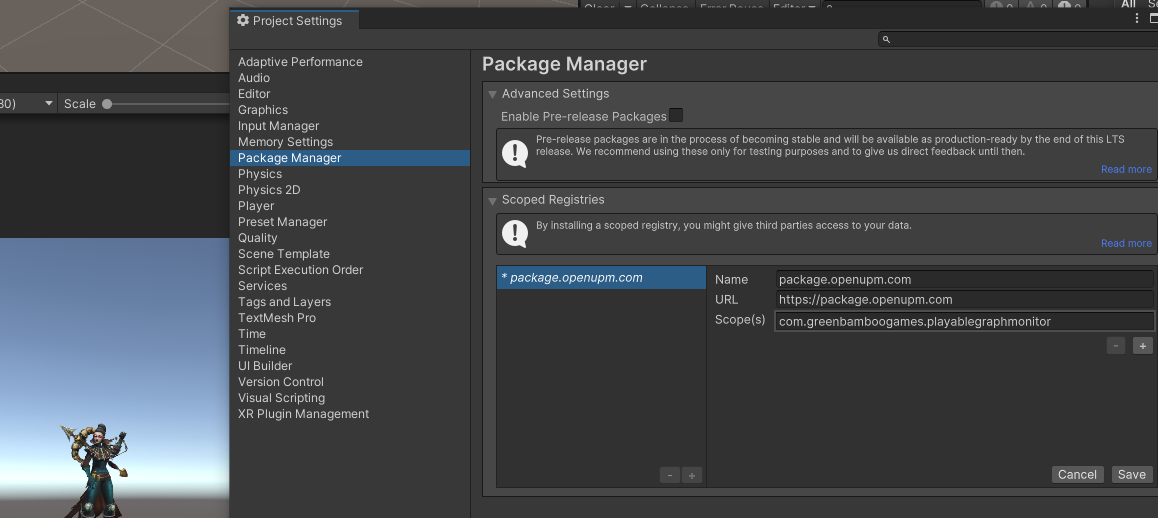Click the magnifier icon in settings search
The image size is (1158, 518).
click(x=886, y=40)
